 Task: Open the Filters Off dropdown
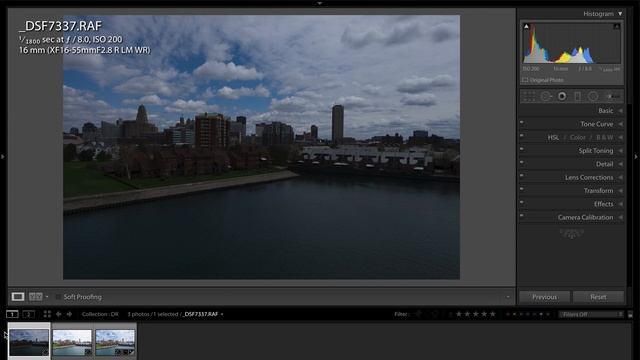pyautogui.click(x=591, y=314)
